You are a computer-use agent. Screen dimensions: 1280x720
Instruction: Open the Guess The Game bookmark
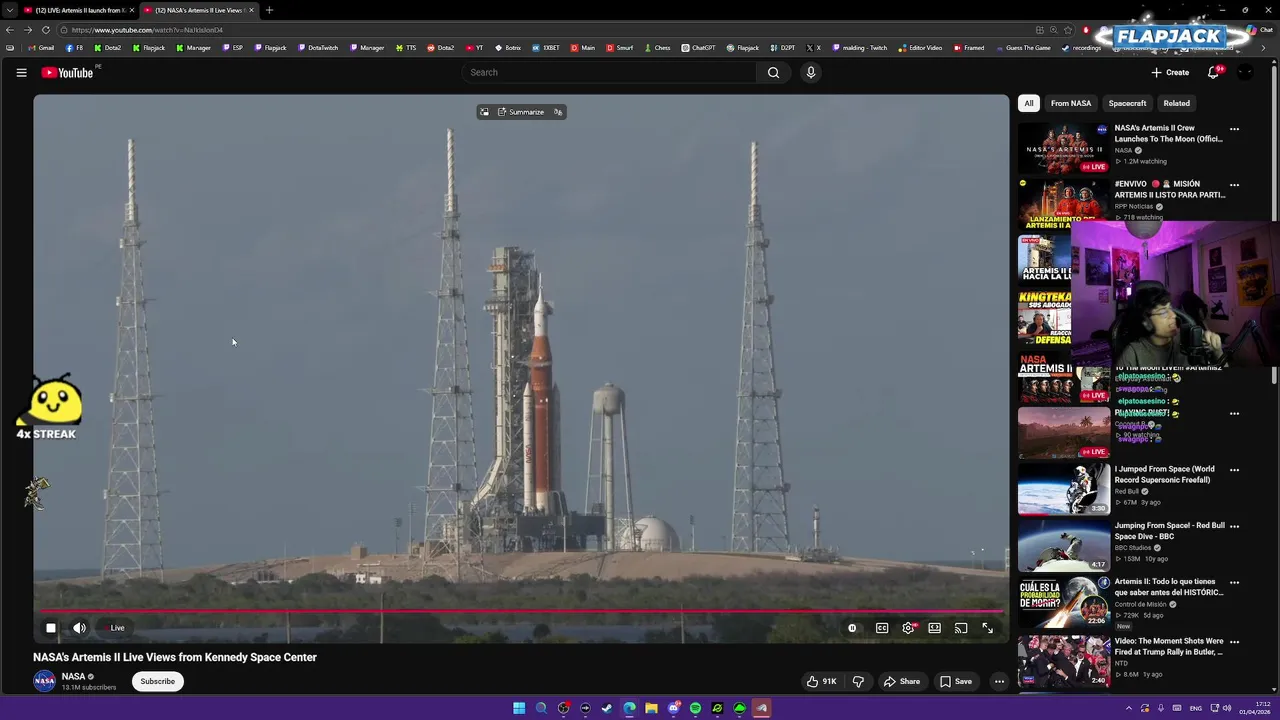click(x=1023, y=48)
